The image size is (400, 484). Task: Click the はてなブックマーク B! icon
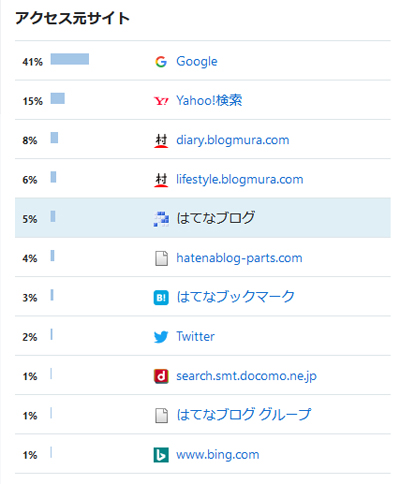(x=161, y=298)
